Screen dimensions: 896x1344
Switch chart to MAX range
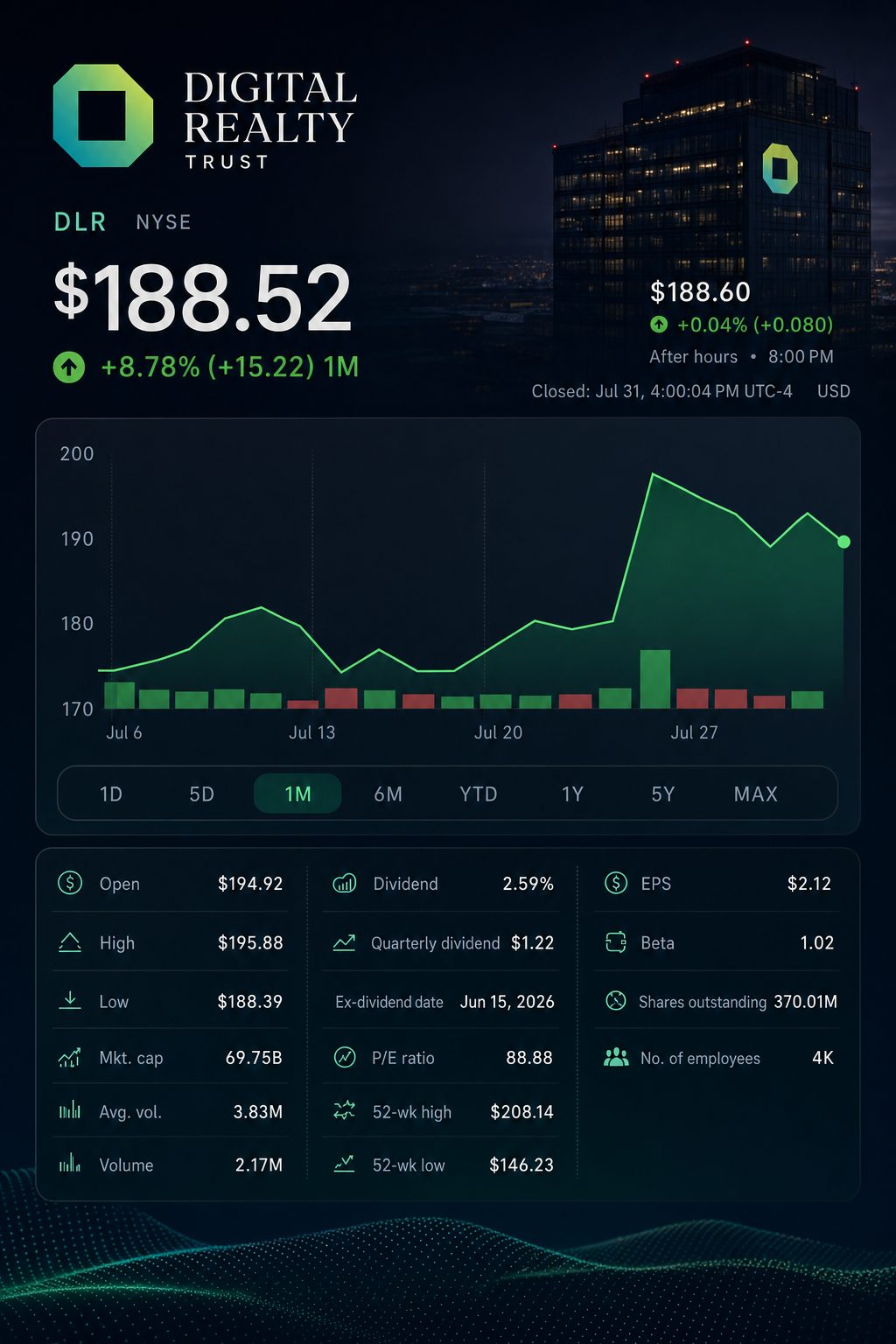pyautogui.click(x=756, y=794)
